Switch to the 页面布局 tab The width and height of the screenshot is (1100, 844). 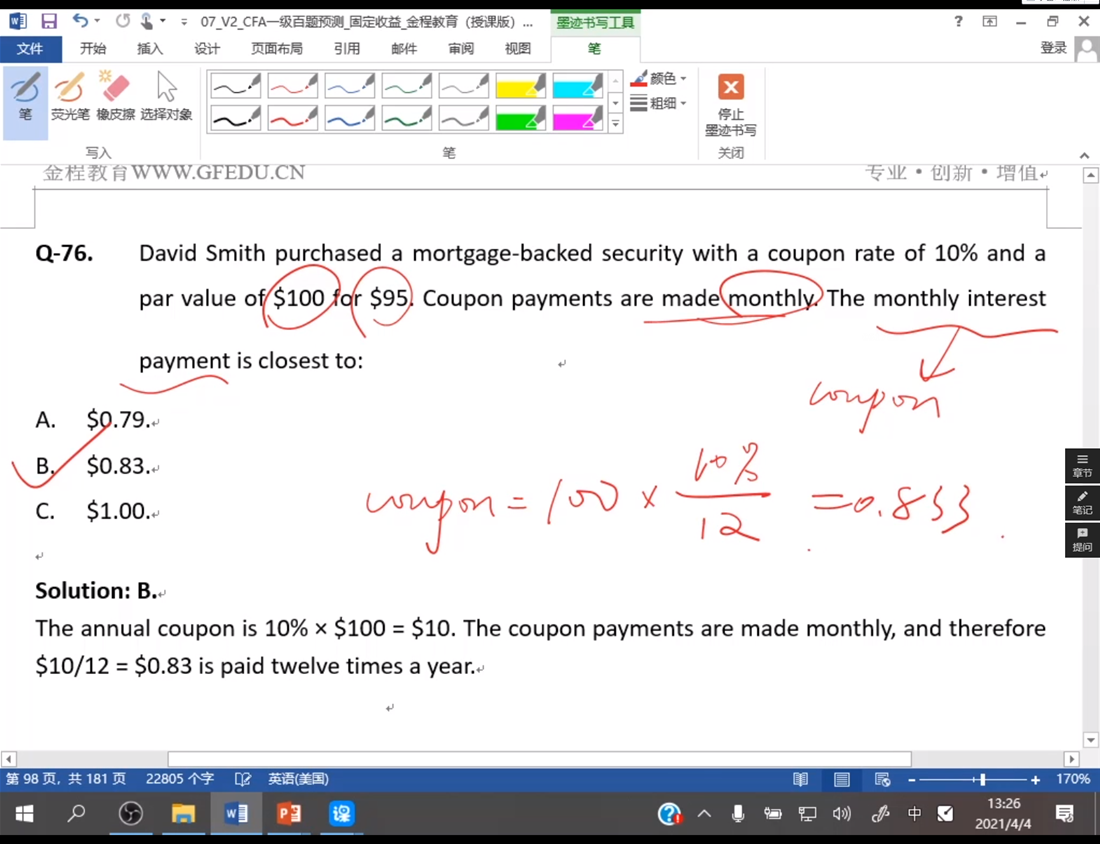click(x=277, y=48)
